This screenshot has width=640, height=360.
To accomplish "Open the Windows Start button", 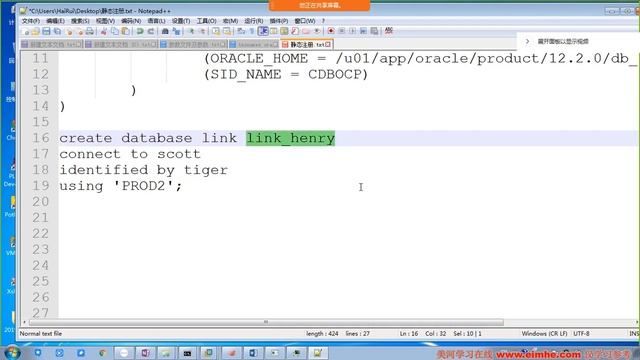I will point(12,353).
